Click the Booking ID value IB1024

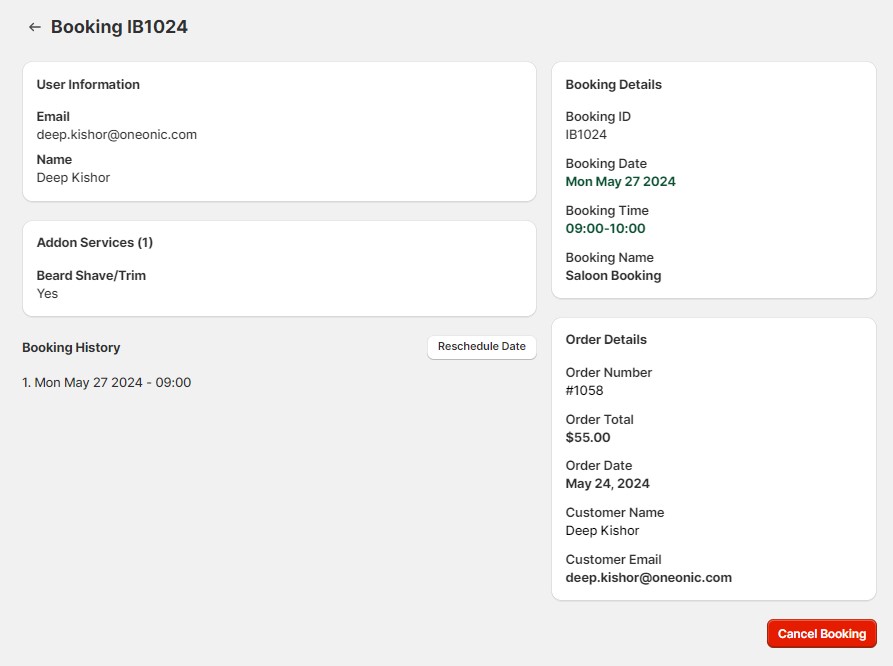pos(586,135)
